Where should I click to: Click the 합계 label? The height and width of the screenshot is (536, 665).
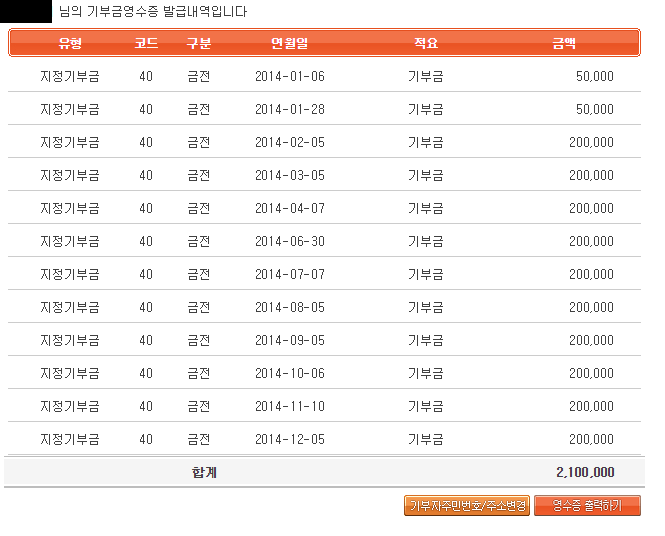point(204,472)
